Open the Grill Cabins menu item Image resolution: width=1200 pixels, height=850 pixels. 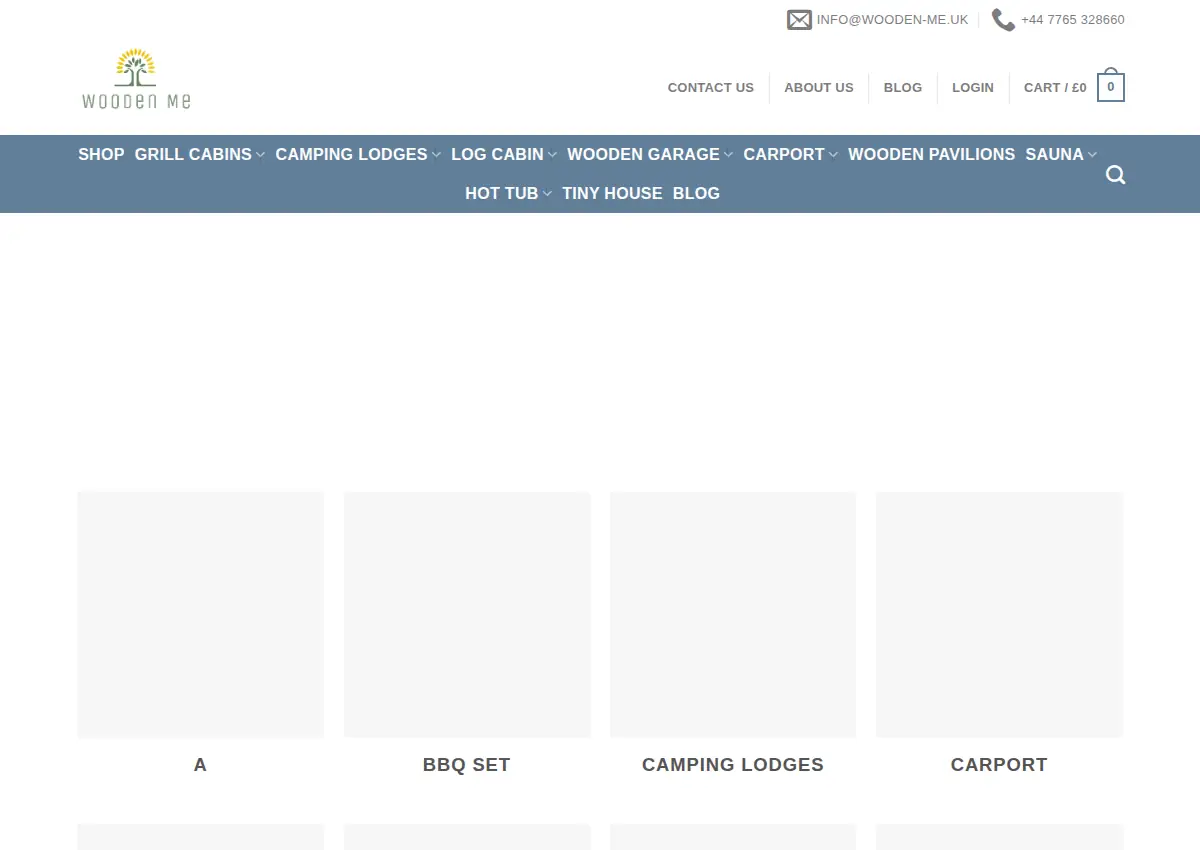193,154
